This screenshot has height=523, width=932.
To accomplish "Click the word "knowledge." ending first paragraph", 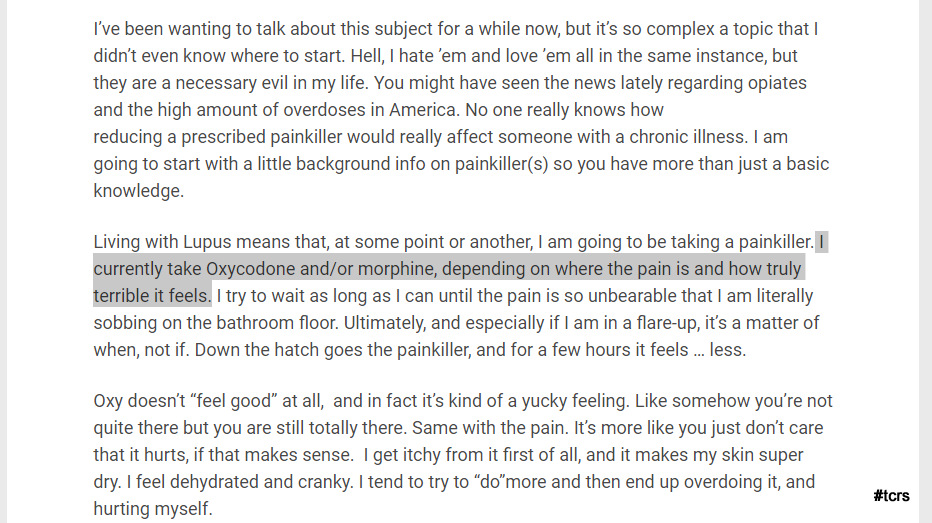I will click(138, 191).
